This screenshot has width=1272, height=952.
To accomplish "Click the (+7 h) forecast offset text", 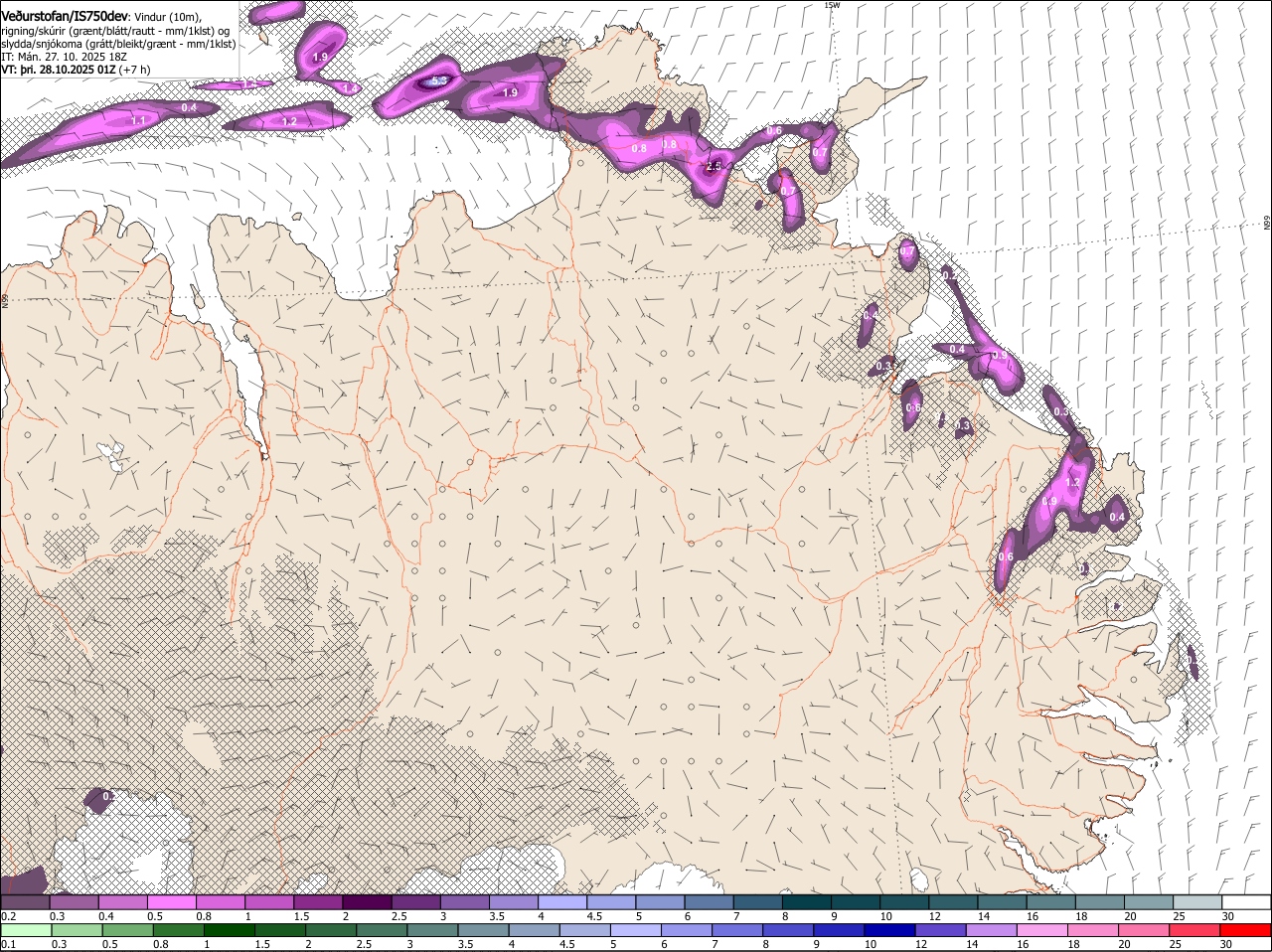I will pyautogui.click(x=135, y=70).
